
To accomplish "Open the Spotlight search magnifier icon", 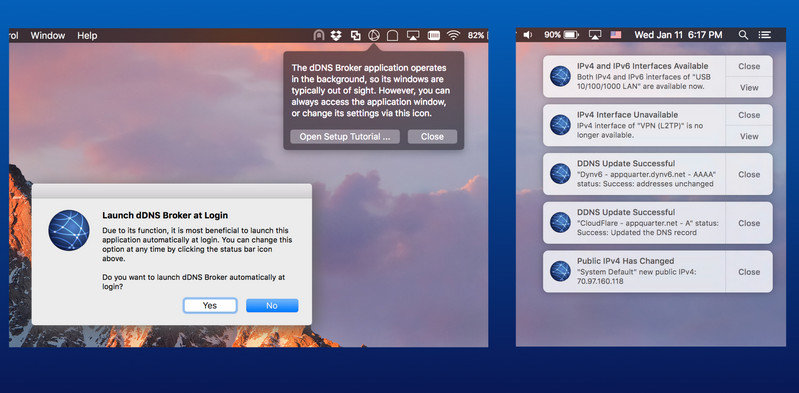I will pyautogui.click(x=743, y=35).
